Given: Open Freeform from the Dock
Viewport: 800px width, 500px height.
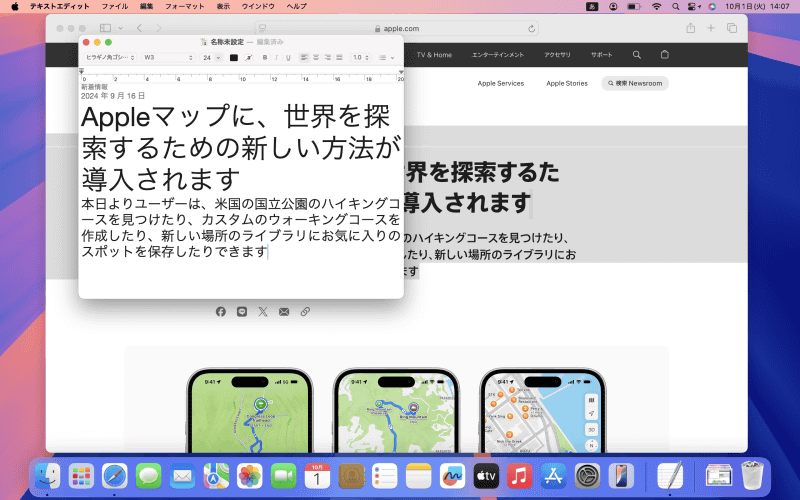Looking at the screenshot, I should point(452,477).
